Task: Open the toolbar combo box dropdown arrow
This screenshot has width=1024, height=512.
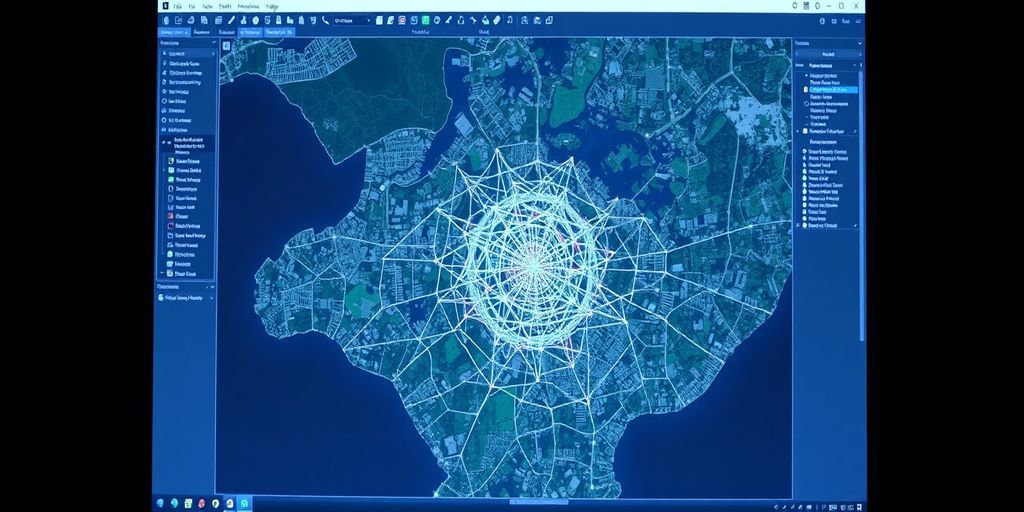Action: [368, 20]
